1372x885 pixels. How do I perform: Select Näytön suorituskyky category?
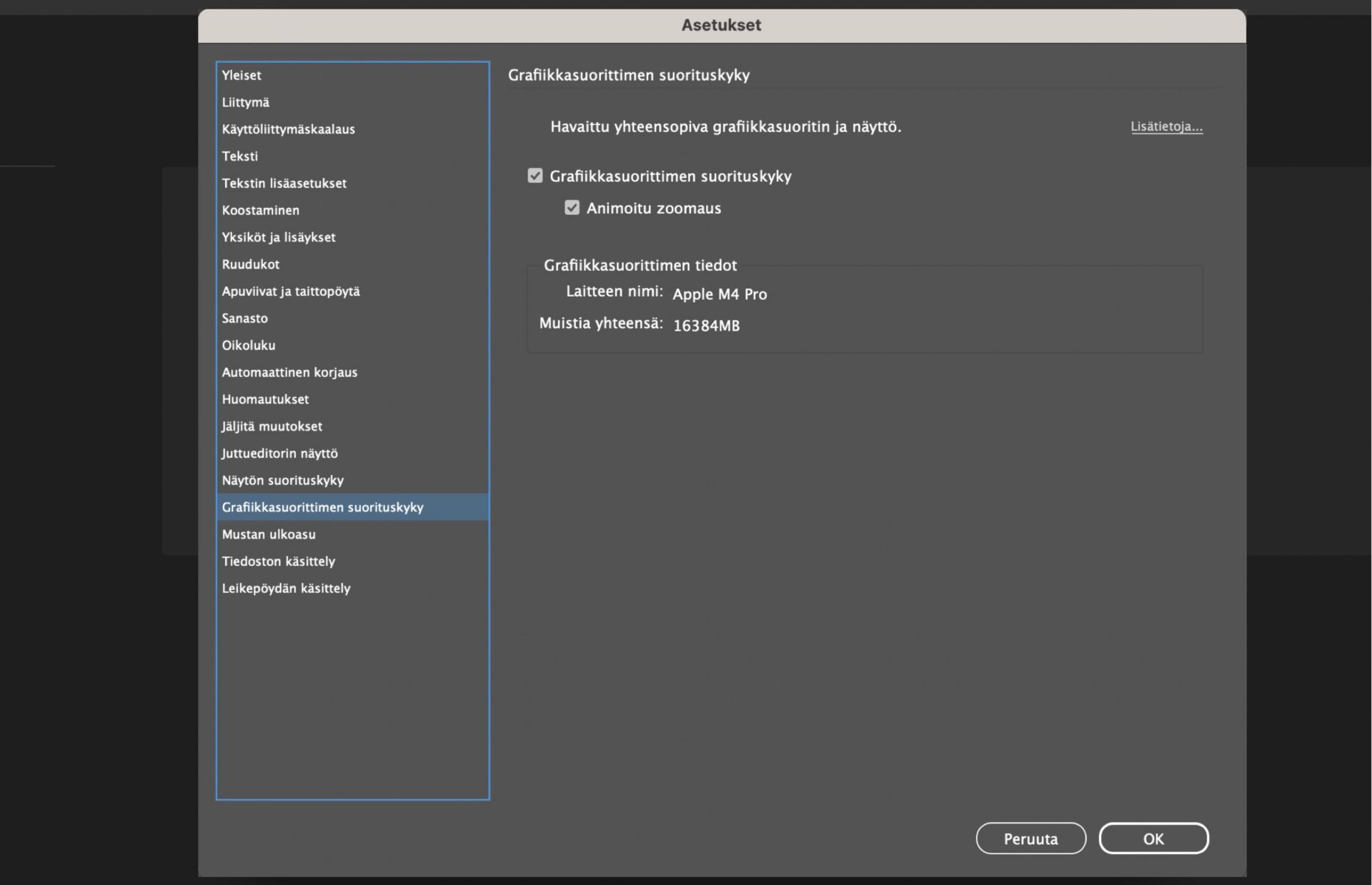coord(282,480)
